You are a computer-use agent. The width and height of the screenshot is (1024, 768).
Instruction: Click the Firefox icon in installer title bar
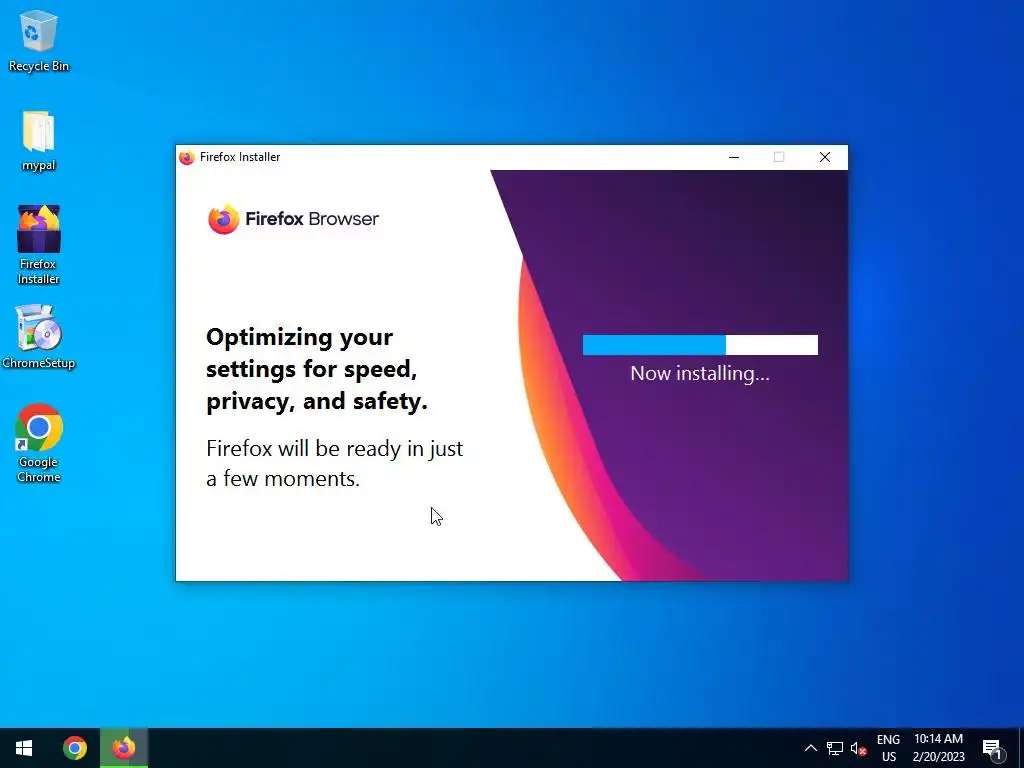tap(187, 157)
